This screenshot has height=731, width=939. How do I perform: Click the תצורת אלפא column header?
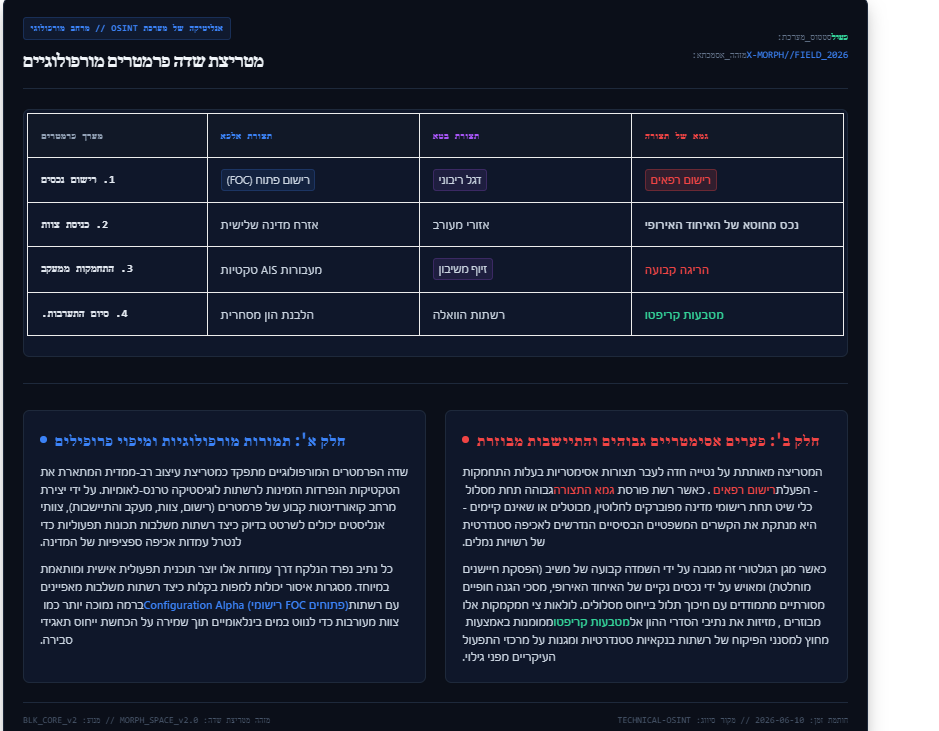click(x=246, y=136)
